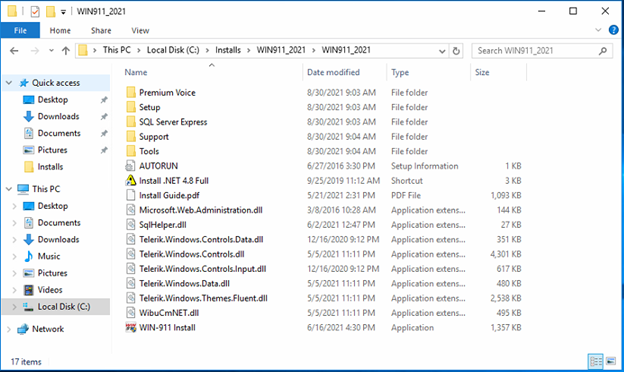This screenshot has height=372, width=624.
Task: Select the SQL Server Express folder icon
Action: pos(131,122)
